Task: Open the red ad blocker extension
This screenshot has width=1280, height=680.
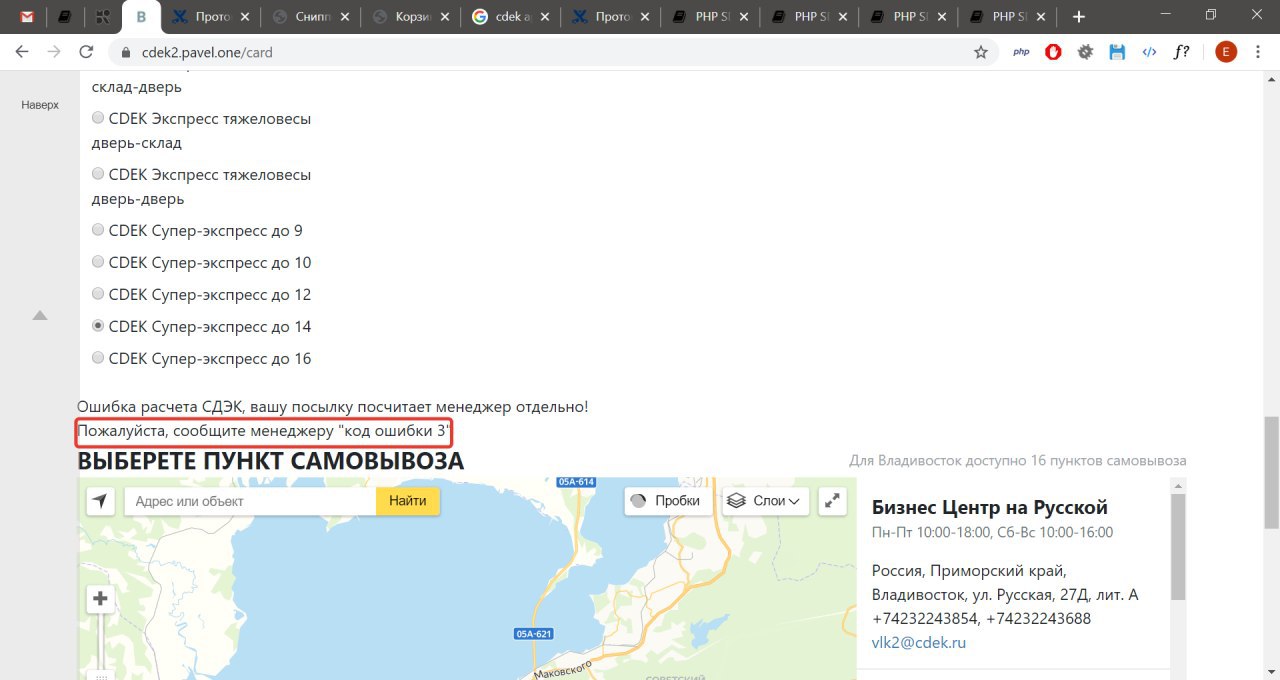Action: (1053, 52)
